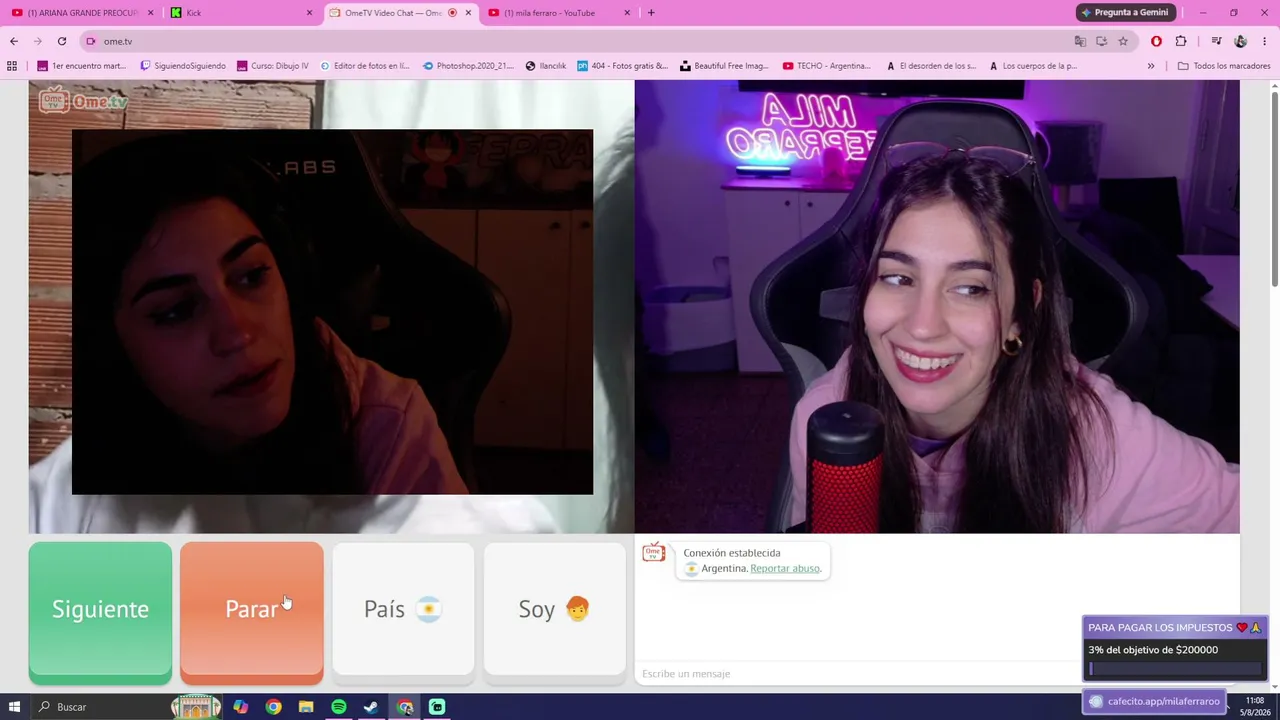The image size is (1280, 720).
Task: Open the TECHO - Argentina bookmark
Action: click(827, 66)
